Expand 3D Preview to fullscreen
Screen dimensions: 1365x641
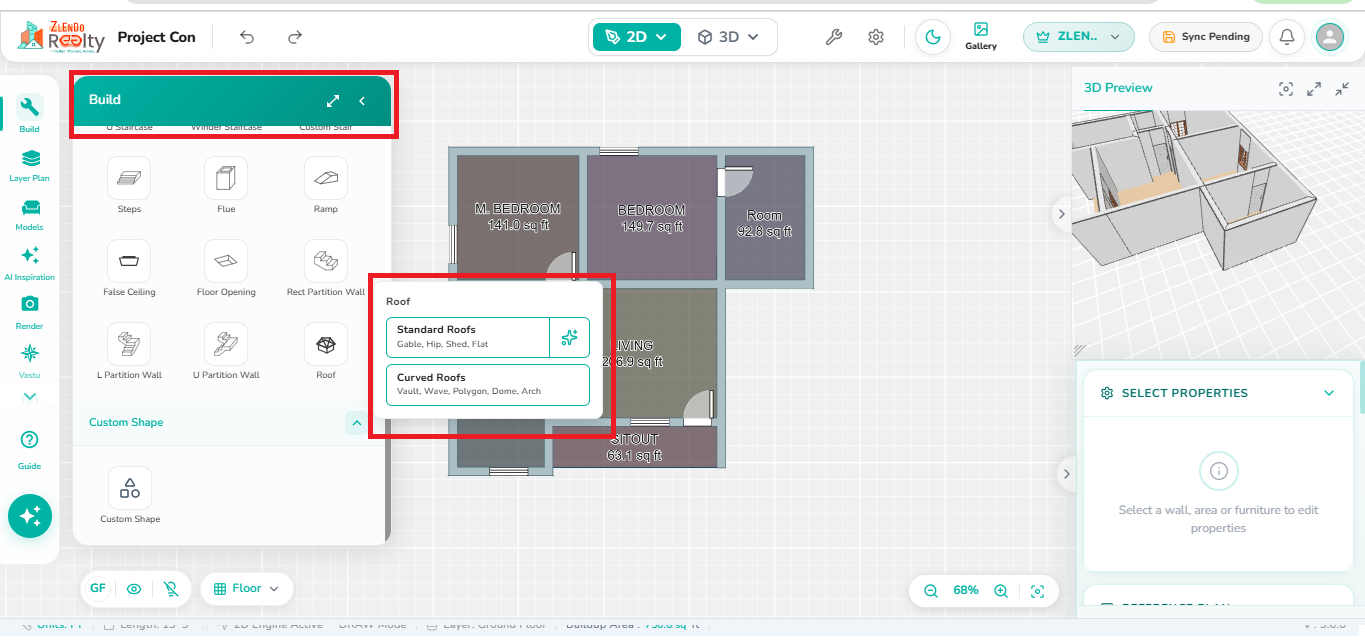click(1314, 89)
